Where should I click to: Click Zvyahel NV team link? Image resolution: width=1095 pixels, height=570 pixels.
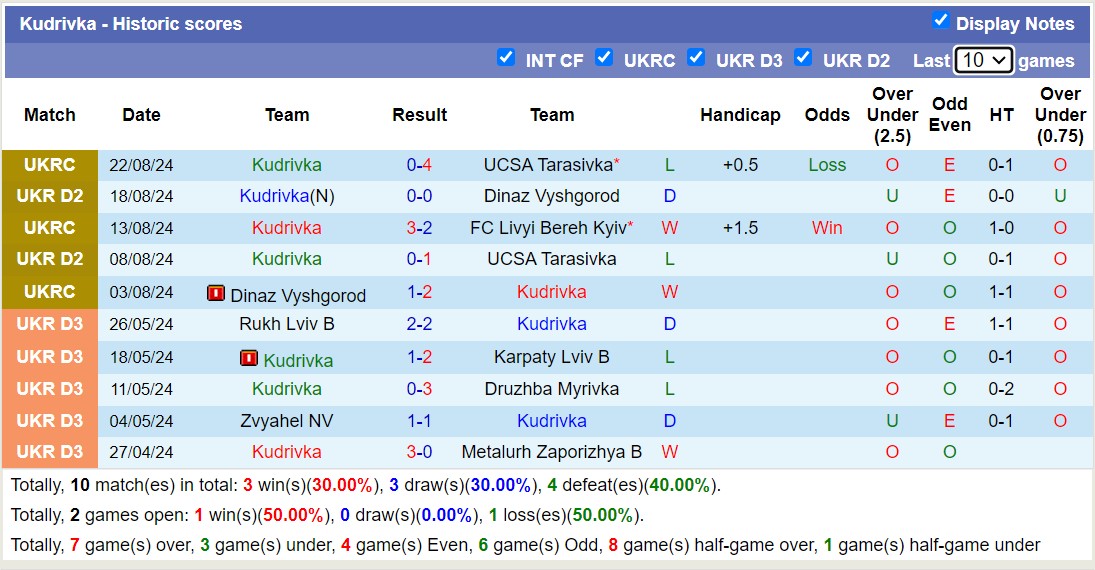pyautogui.click(x=287, y=421)
